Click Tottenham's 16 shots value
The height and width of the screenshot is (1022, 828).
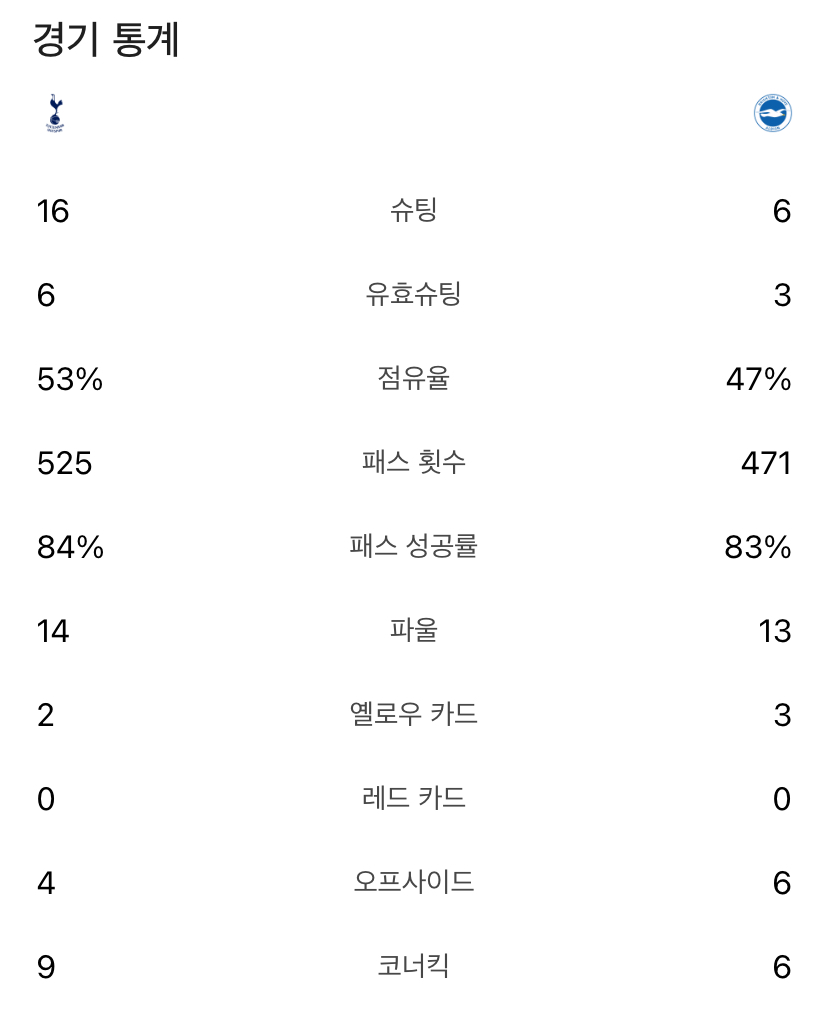[x=53, y=212]
